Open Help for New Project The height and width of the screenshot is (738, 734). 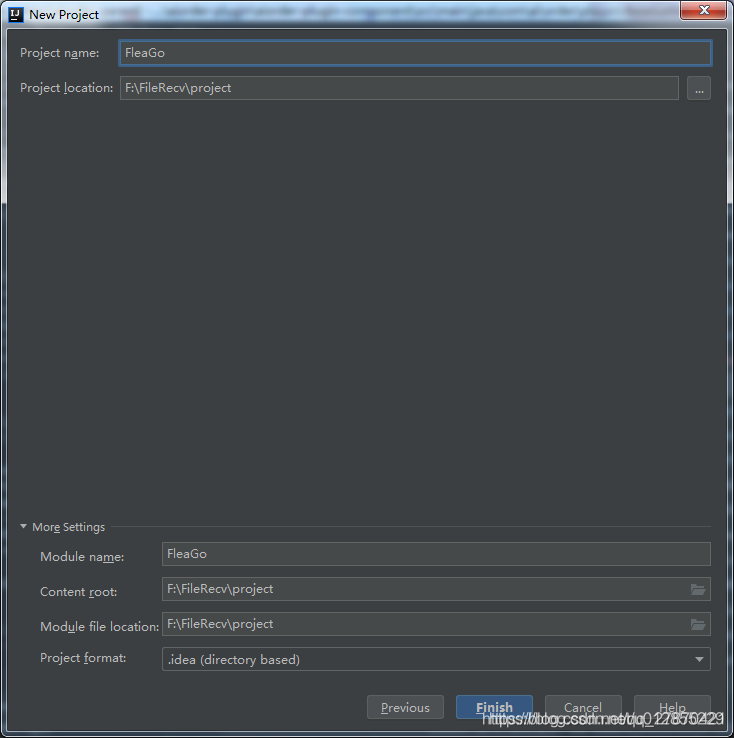click(x=672, y=707)
